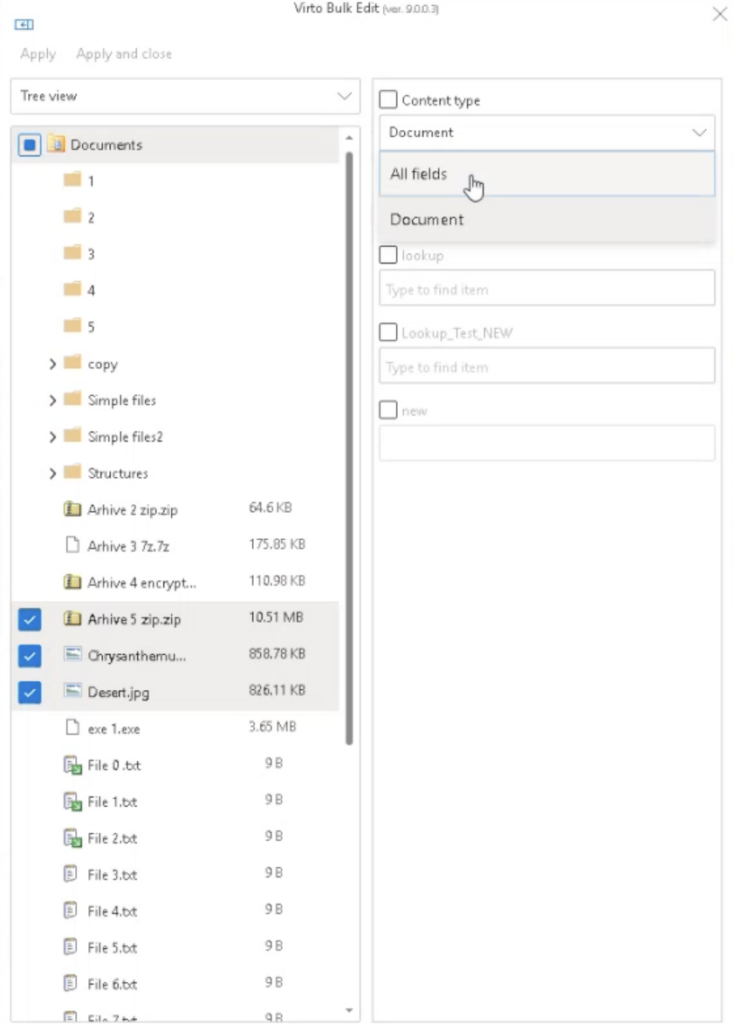
Task: Click the folder icon named 3
Action: [72, 253]
